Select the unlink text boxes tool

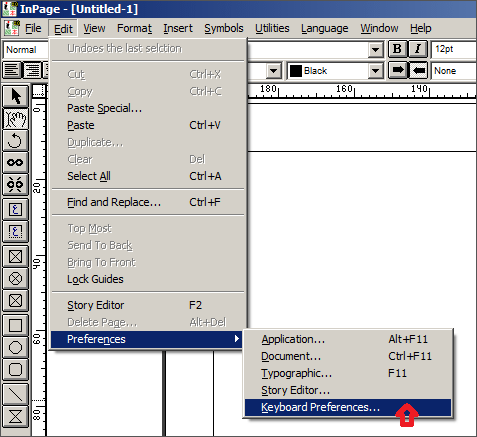15,184
